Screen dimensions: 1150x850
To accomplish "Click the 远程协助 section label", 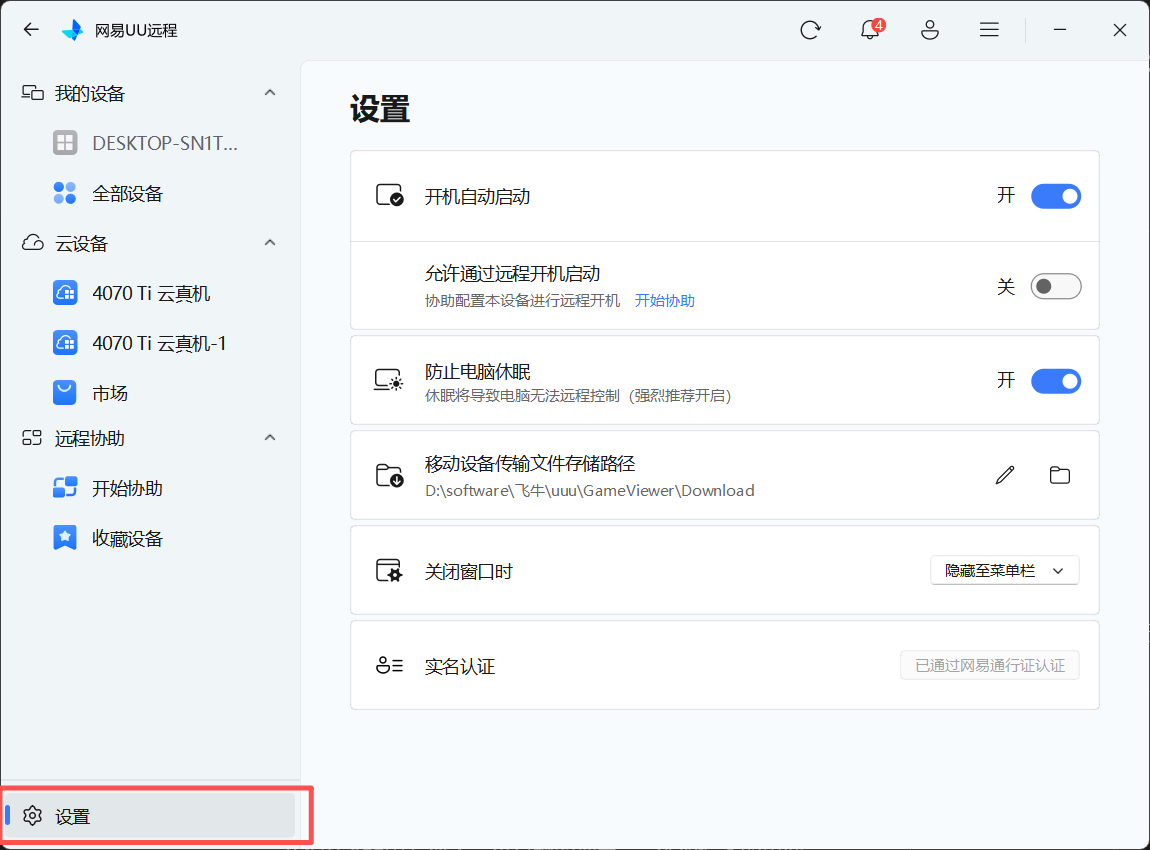I will click(x=89, y=439).
